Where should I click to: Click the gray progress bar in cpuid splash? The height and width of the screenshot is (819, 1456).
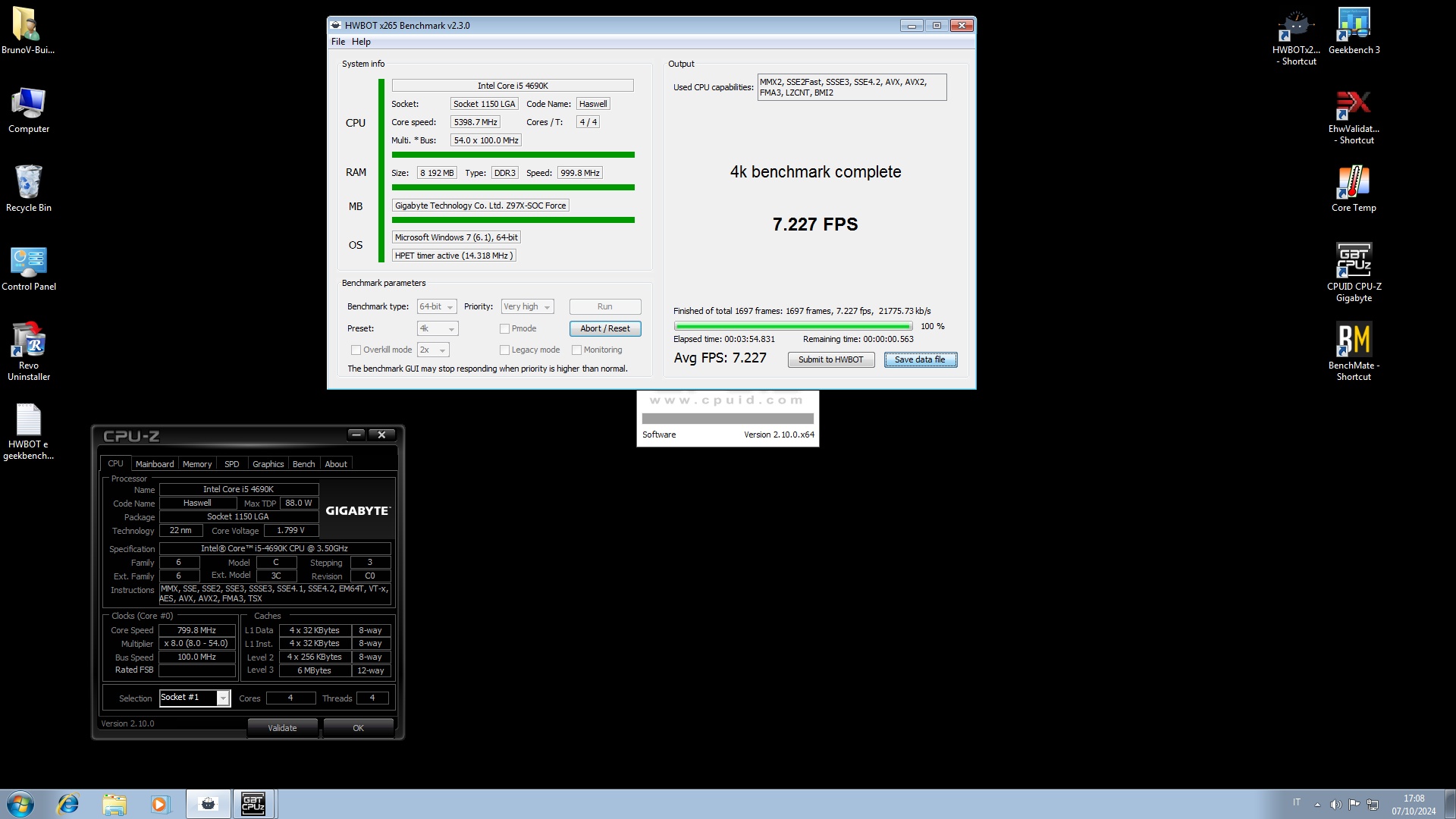(727, 419)
